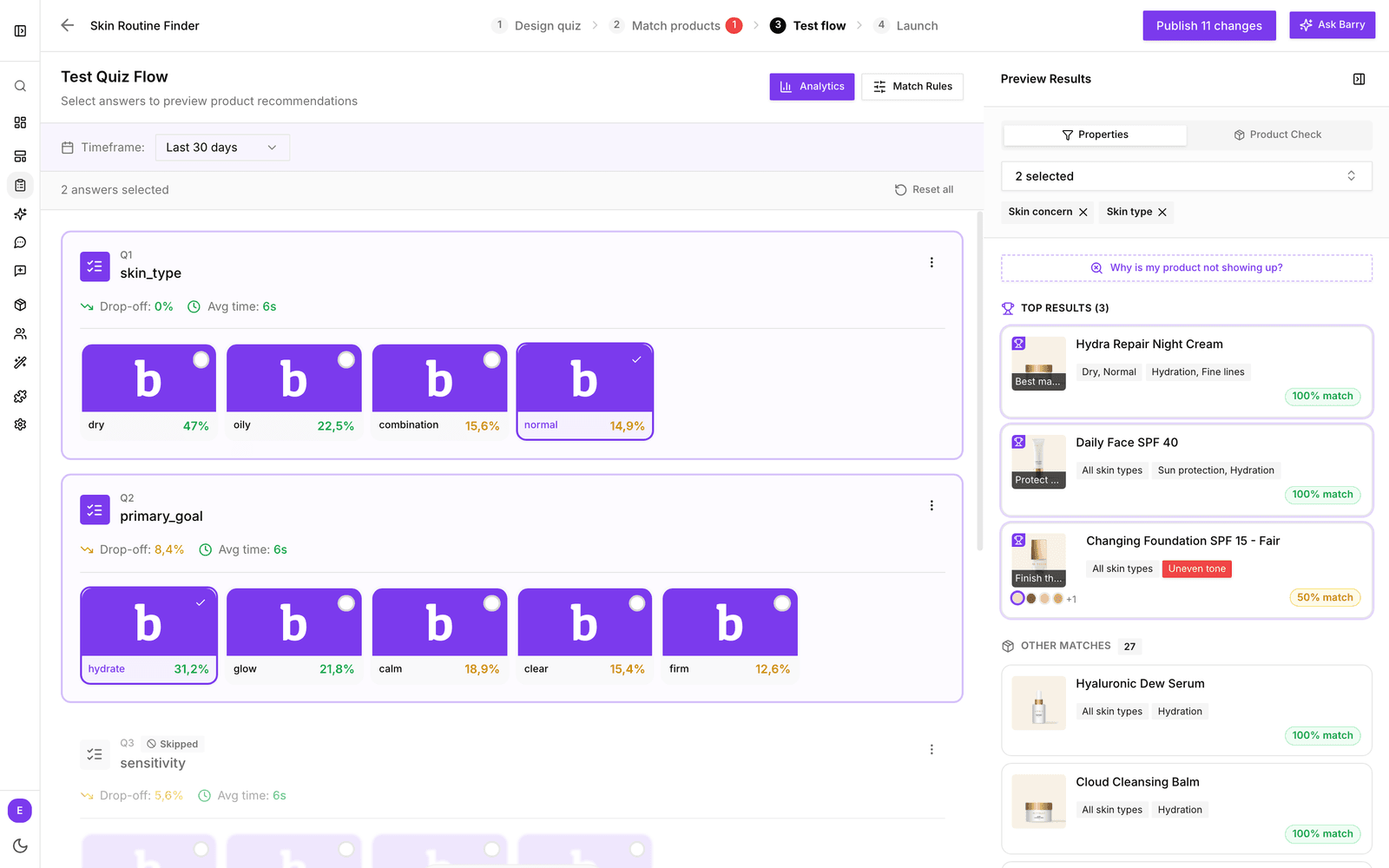Viewport: 1389px width, 868px height.
Task: Toggle the left sidebar panel icon
Action: pos(20,31)
